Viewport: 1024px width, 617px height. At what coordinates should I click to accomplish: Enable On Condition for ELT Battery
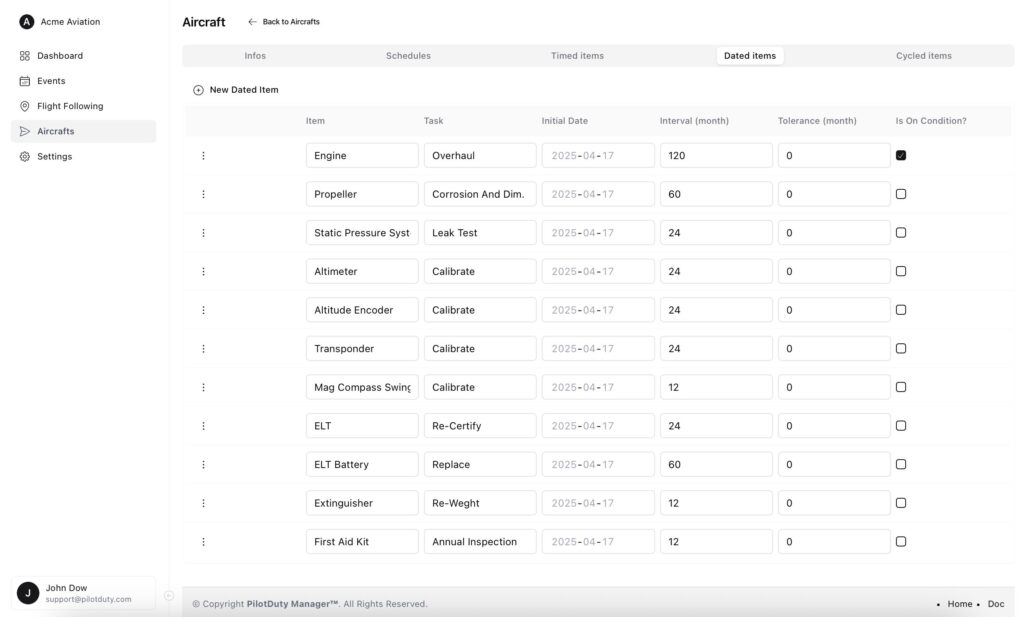tap(901, 464)
